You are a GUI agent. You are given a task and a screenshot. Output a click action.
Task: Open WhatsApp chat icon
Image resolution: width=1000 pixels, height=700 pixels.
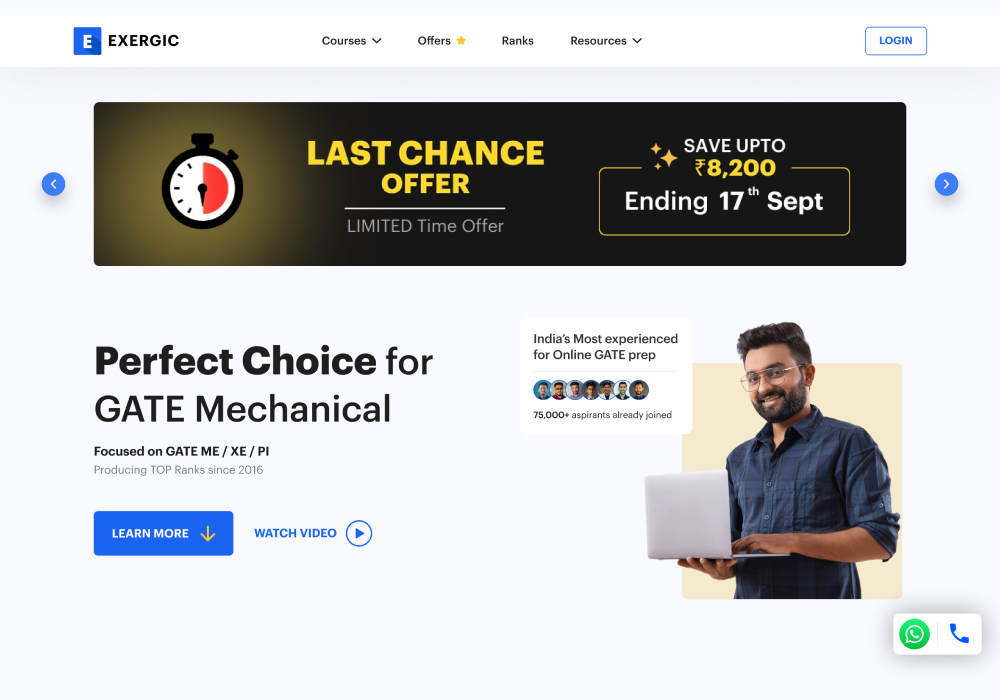[914, 634]
